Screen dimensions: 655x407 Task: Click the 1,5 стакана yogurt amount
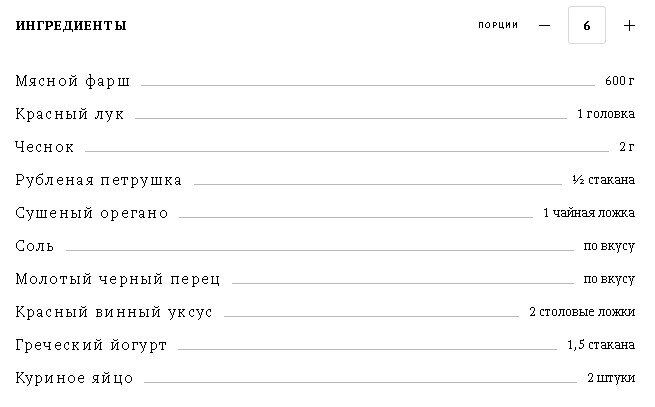click(x=600, y=345)
